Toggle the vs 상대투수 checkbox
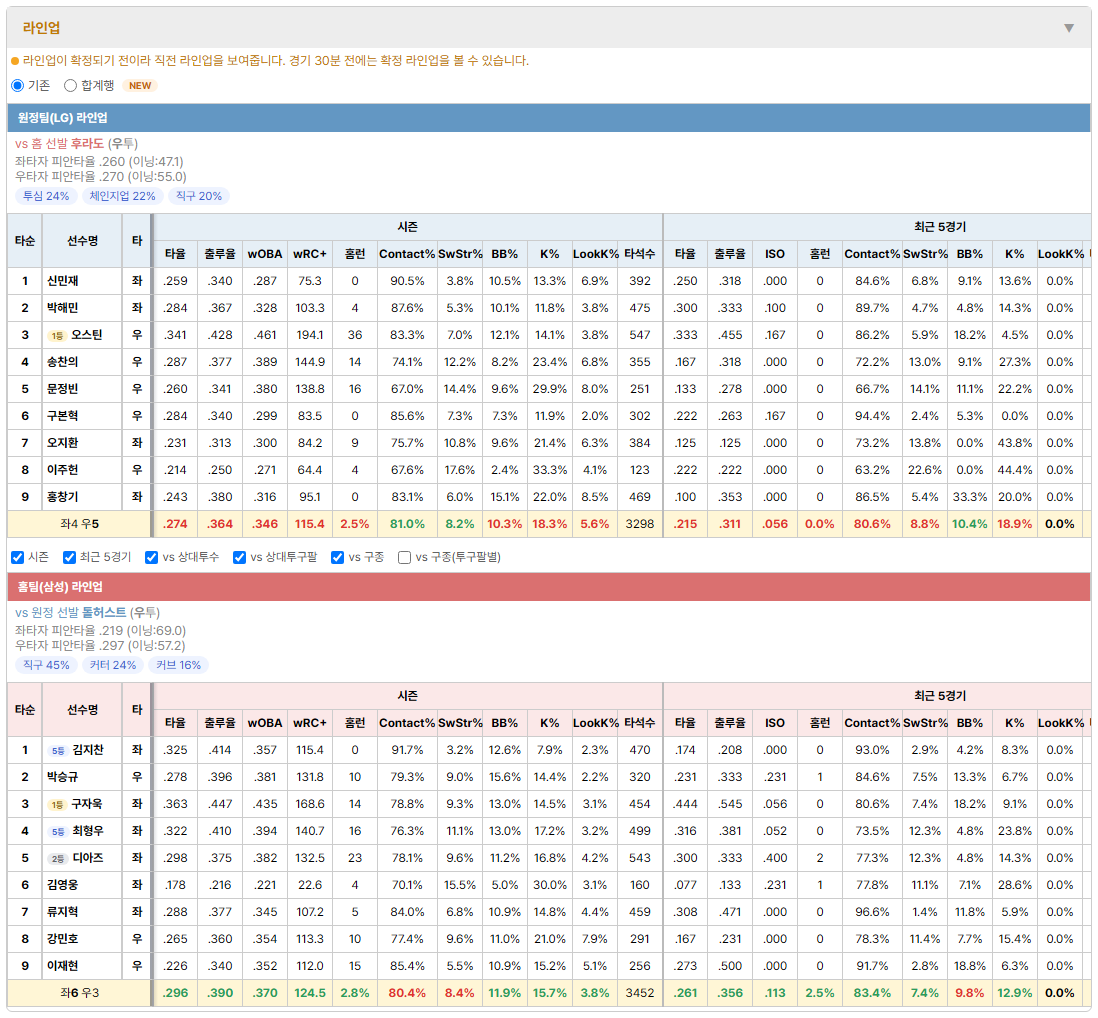This screenshot has height=1018, width=1098. [x=151, y=557]
